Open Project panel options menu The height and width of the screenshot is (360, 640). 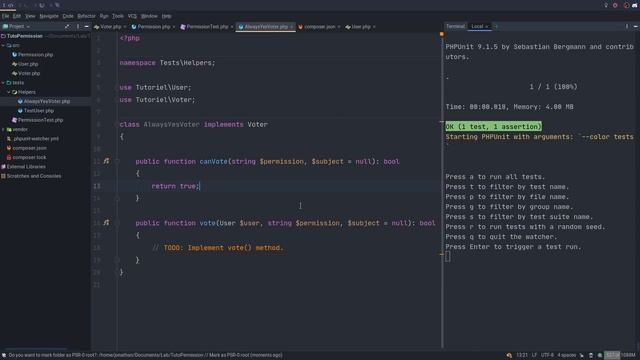78,27
